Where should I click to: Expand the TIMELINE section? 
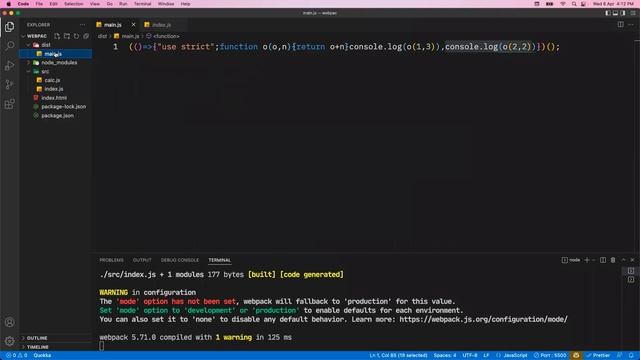[37, 347]
